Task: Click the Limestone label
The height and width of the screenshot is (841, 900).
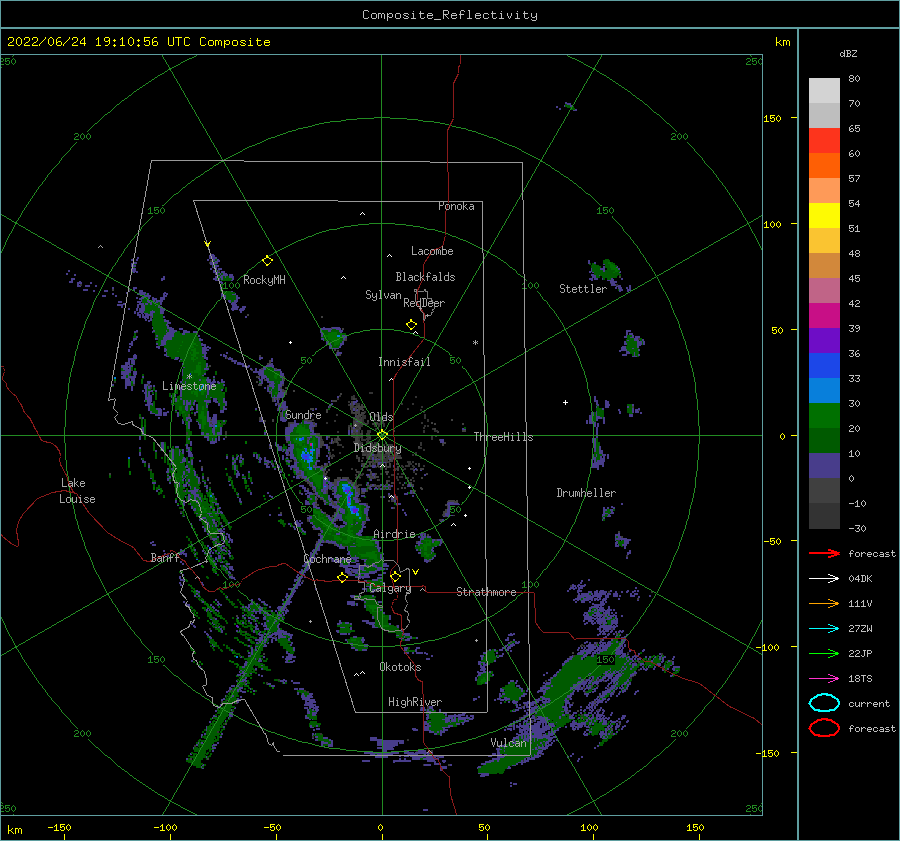Action: pos(189,386)
